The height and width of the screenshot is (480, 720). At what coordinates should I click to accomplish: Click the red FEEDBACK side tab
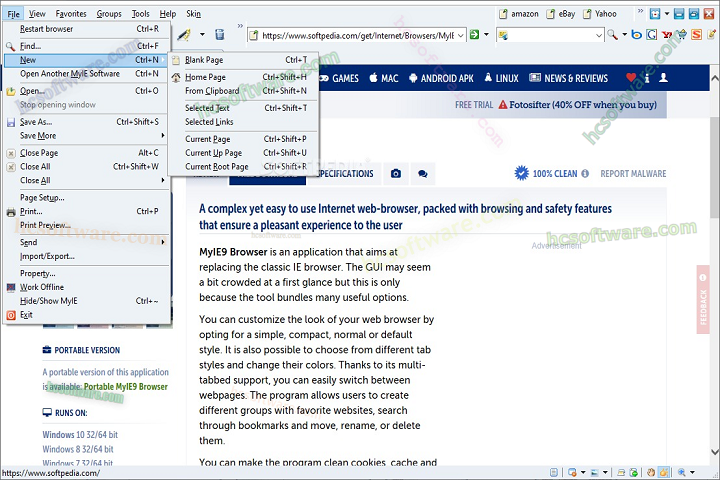(x=703, y=299)
